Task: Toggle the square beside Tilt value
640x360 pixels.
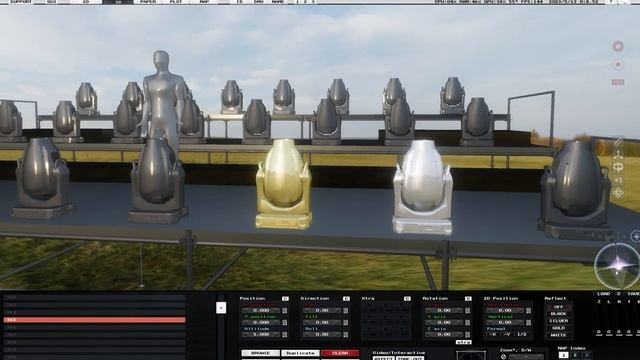Action: pyautogui.click(x=346, y=322)
